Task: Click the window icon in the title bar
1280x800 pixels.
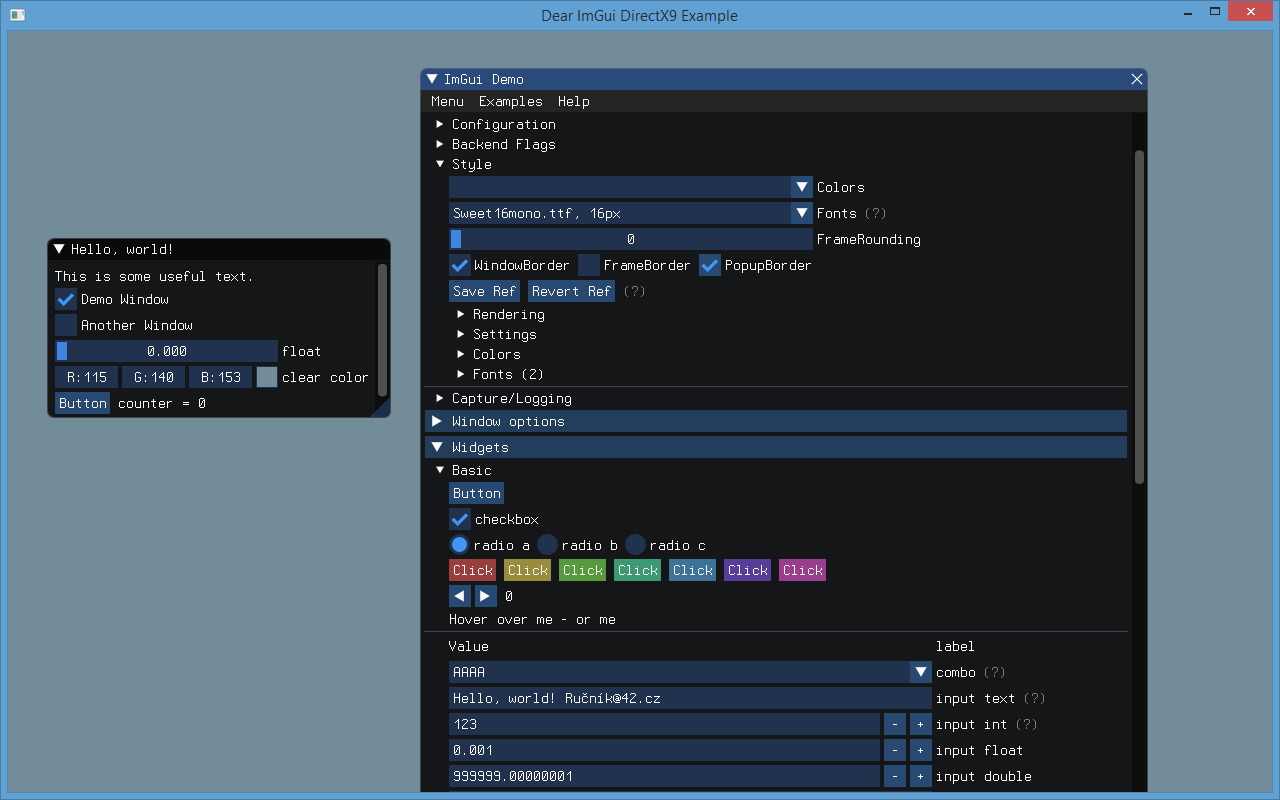Action: pyautogui.click(x=16, y=15)
